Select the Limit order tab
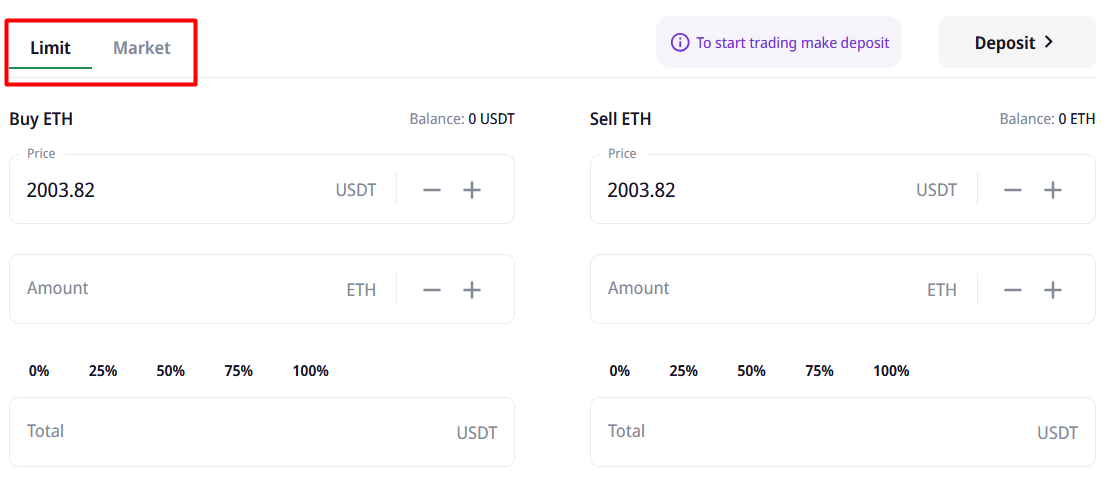 [50, 48]
